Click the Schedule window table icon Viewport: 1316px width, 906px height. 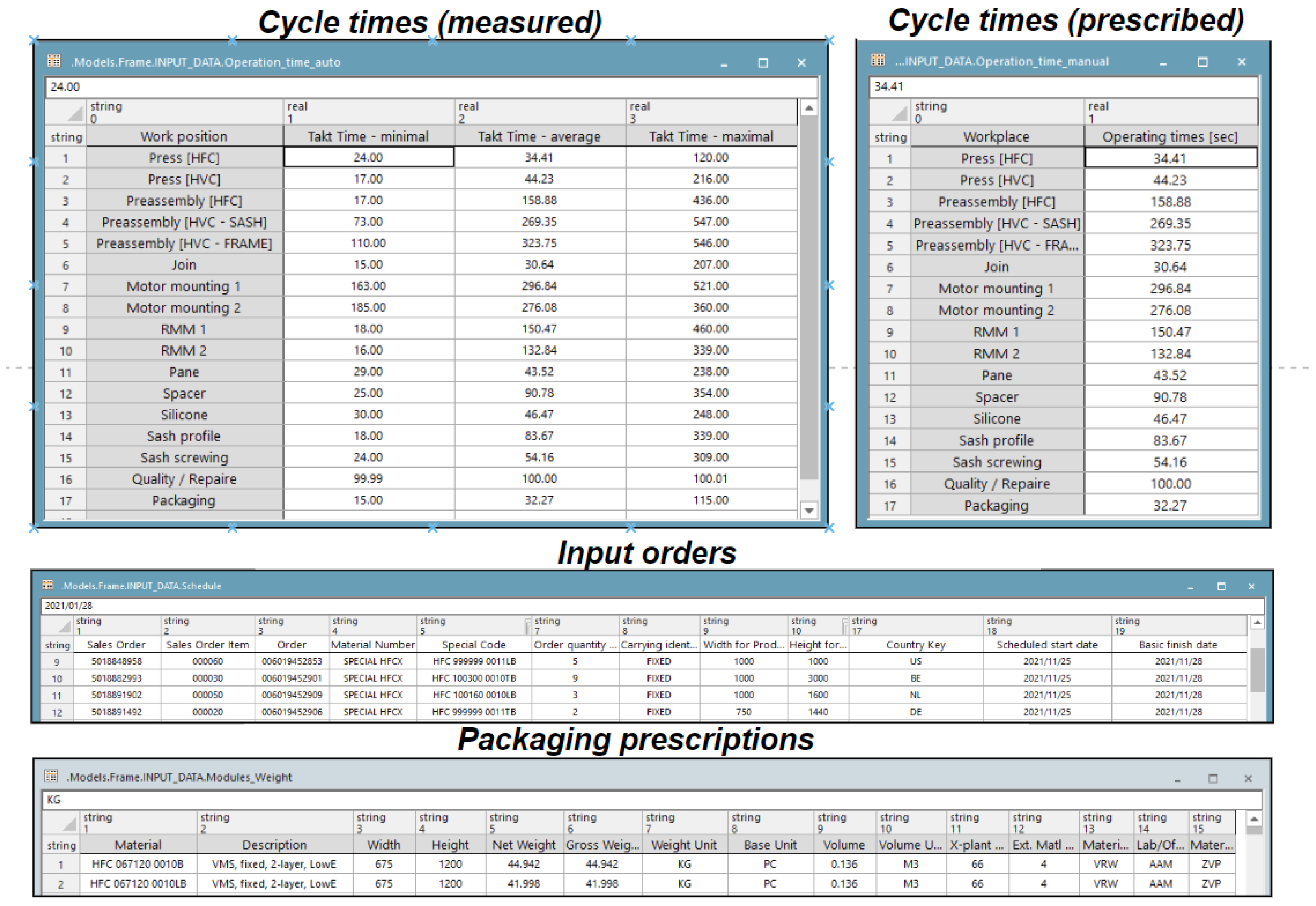(48, 585)
